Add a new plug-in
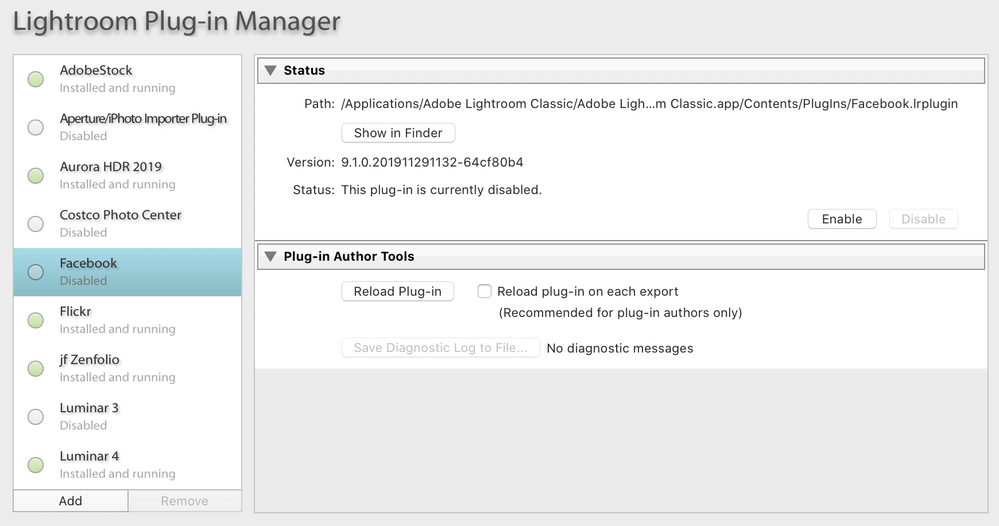999x526 pixels. tap(71, 501)
